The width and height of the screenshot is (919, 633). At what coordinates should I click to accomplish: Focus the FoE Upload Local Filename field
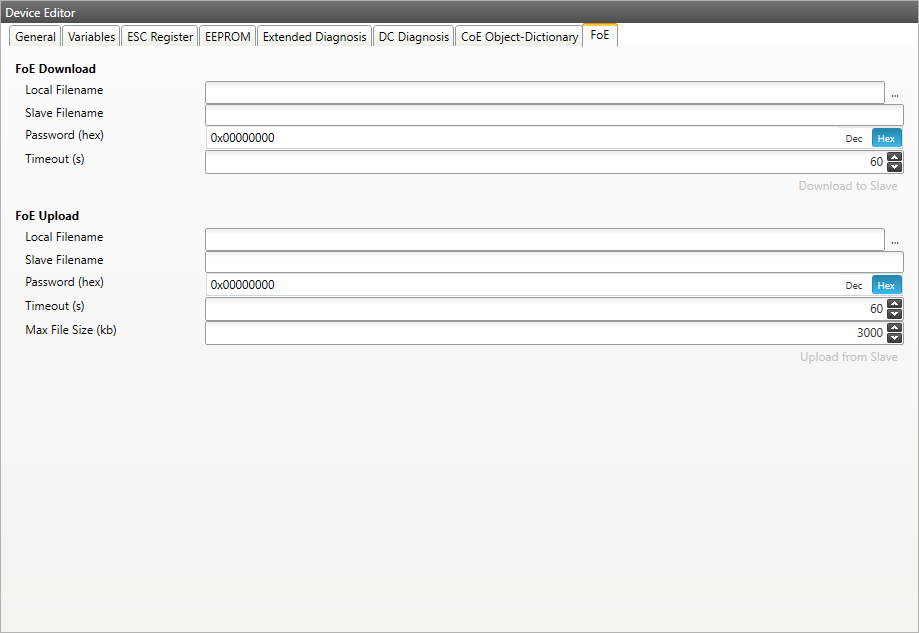(544, 239)
